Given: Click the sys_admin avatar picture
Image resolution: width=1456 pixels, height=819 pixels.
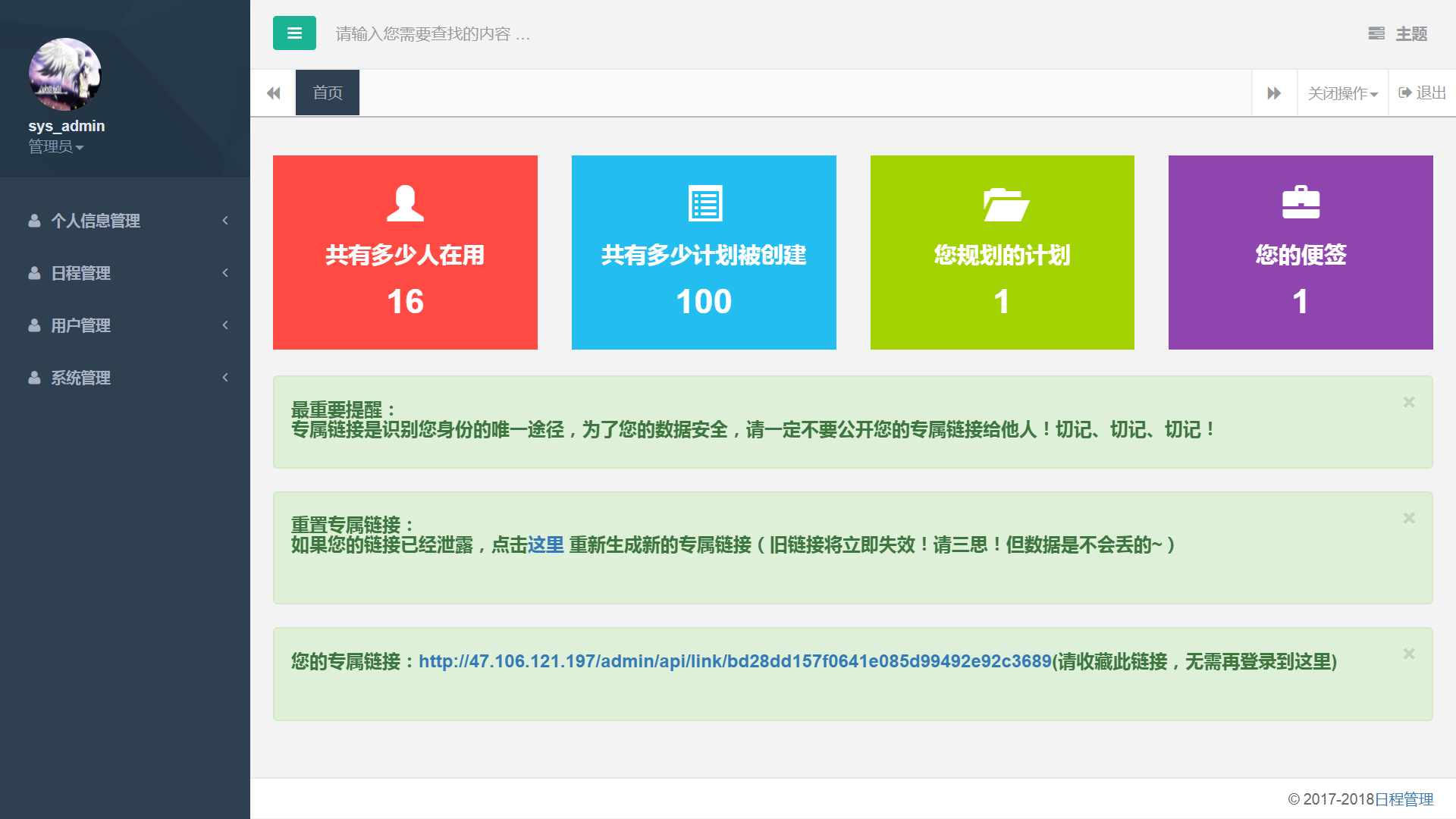Looking at the screenshot, I should (65, 74).
